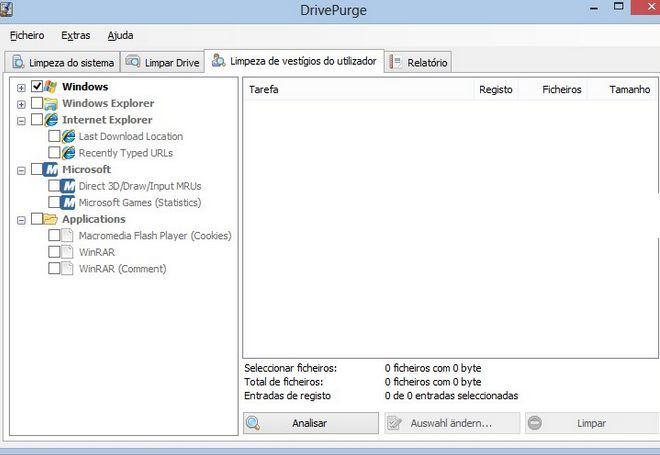Click document icon beside WinRAR entry
Image resolution: width=660 pixels, height=455 pixels.
click(x=67, y=252)
